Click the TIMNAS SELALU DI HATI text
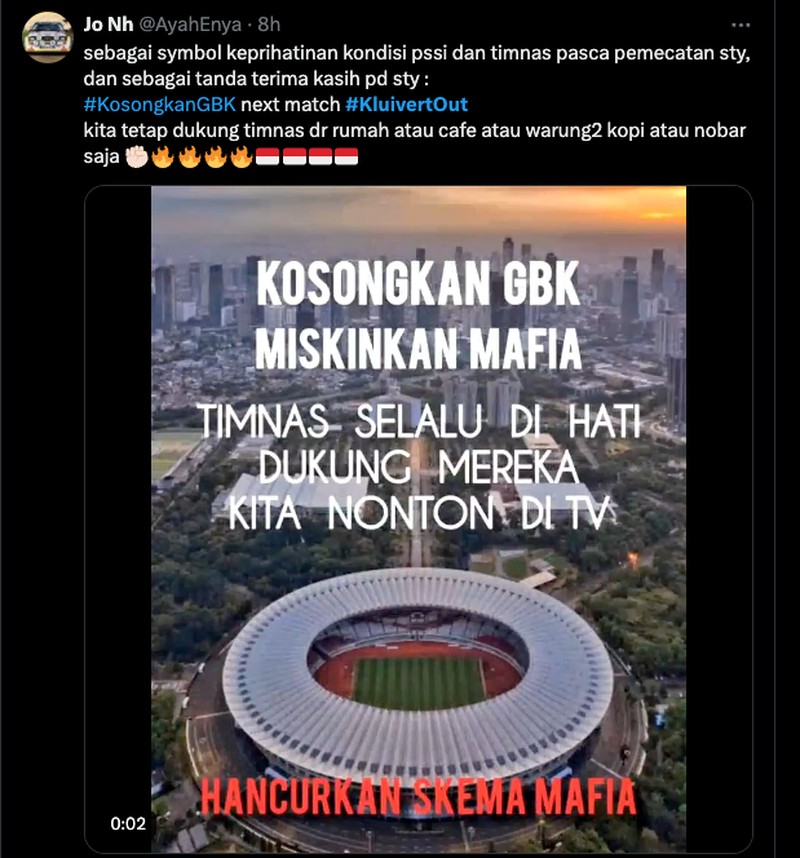Image resolution: width=800 pixels, height=858 pixels. click(x=419, y=422)
